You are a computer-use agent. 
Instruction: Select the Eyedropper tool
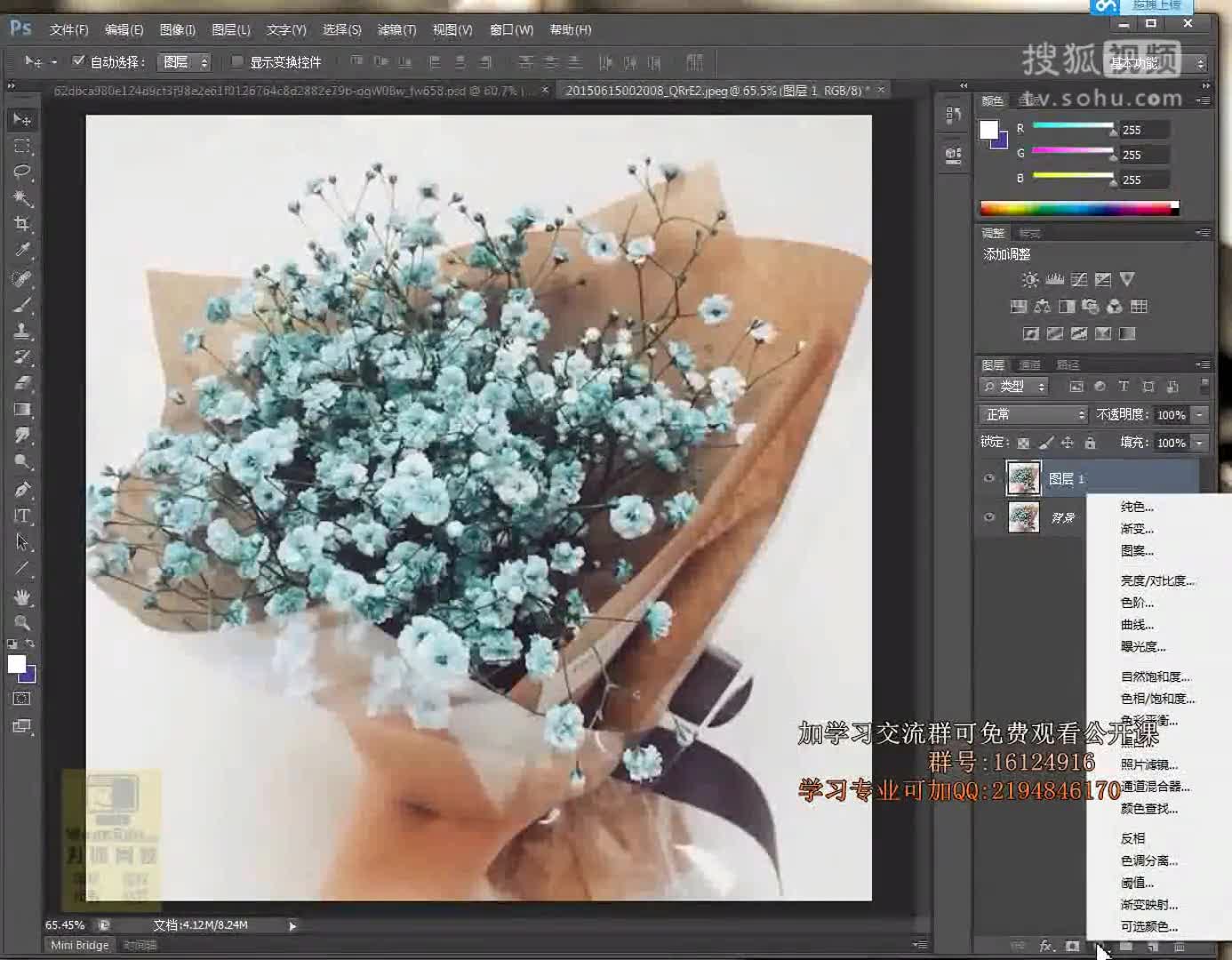21,251
